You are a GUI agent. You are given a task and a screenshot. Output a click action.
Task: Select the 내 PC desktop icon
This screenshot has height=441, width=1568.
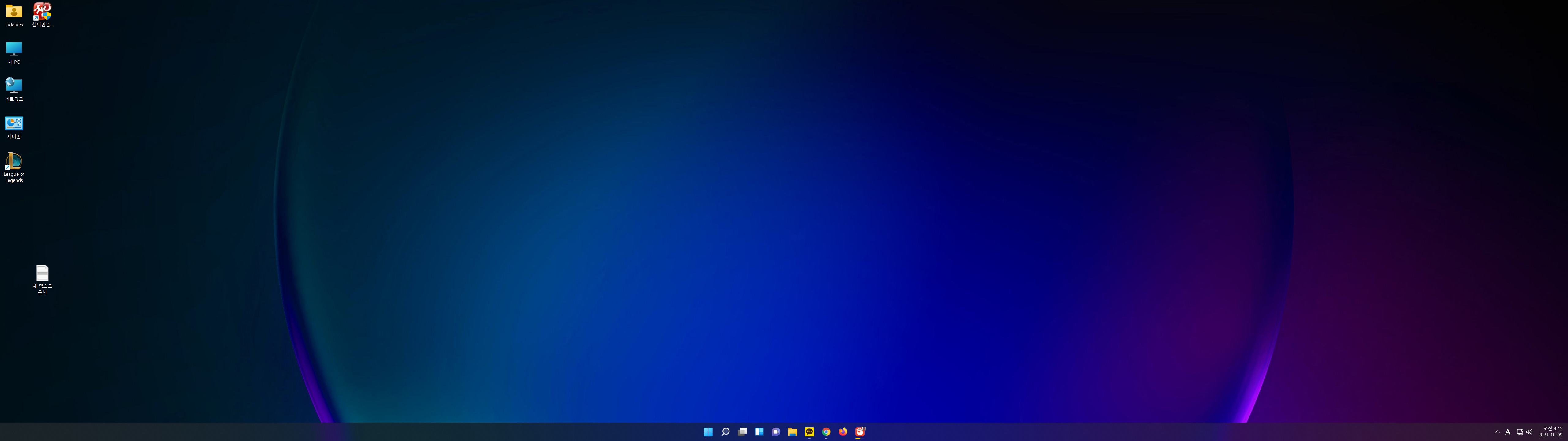(x=14, y=53)
